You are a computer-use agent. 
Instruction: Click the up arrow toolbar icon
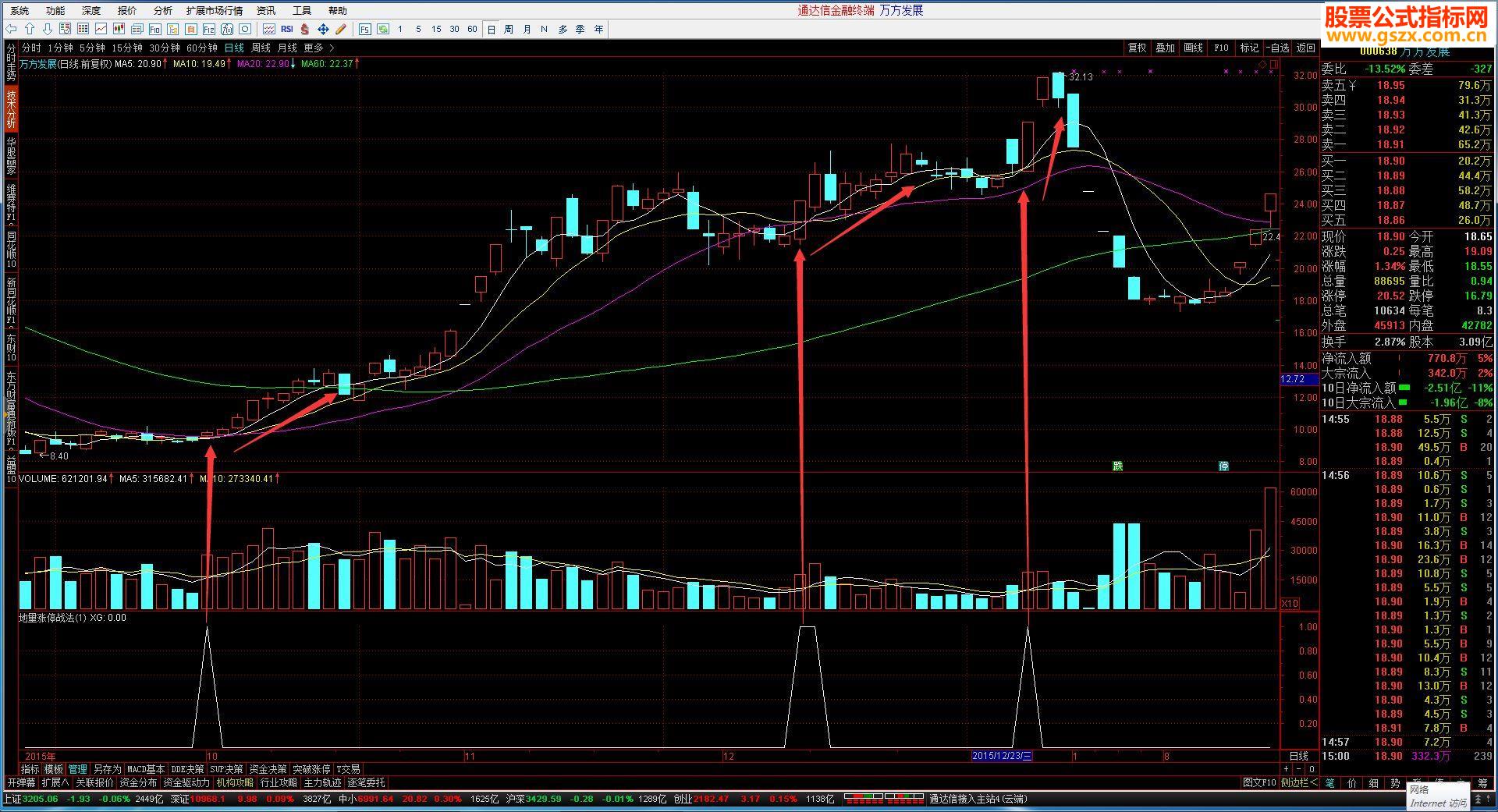click(30, 29)
